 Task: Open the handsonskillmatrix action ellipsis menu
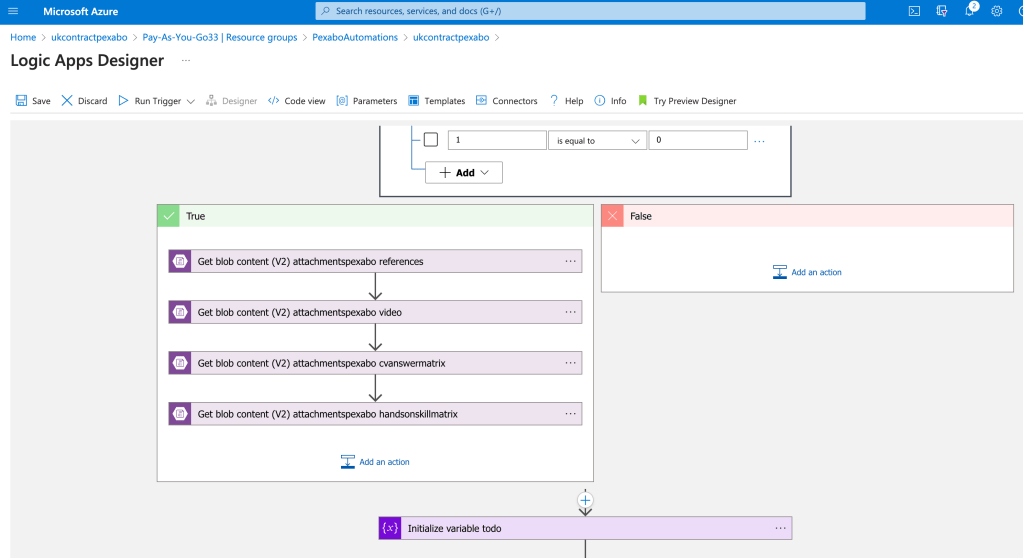[570, 414]
